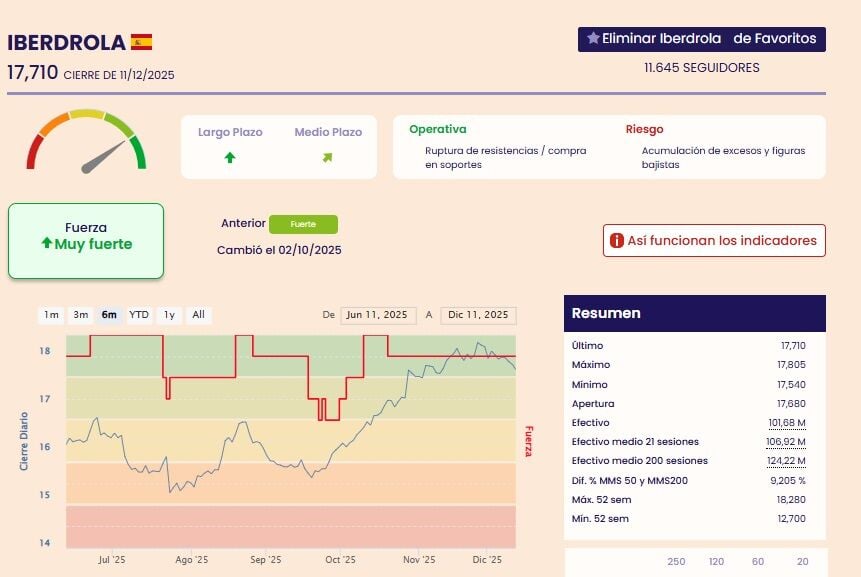This screenshot has height=577, width=861.
Task: Click Cambió el 02/10/2025 text
Action: (x=279, y=250)
